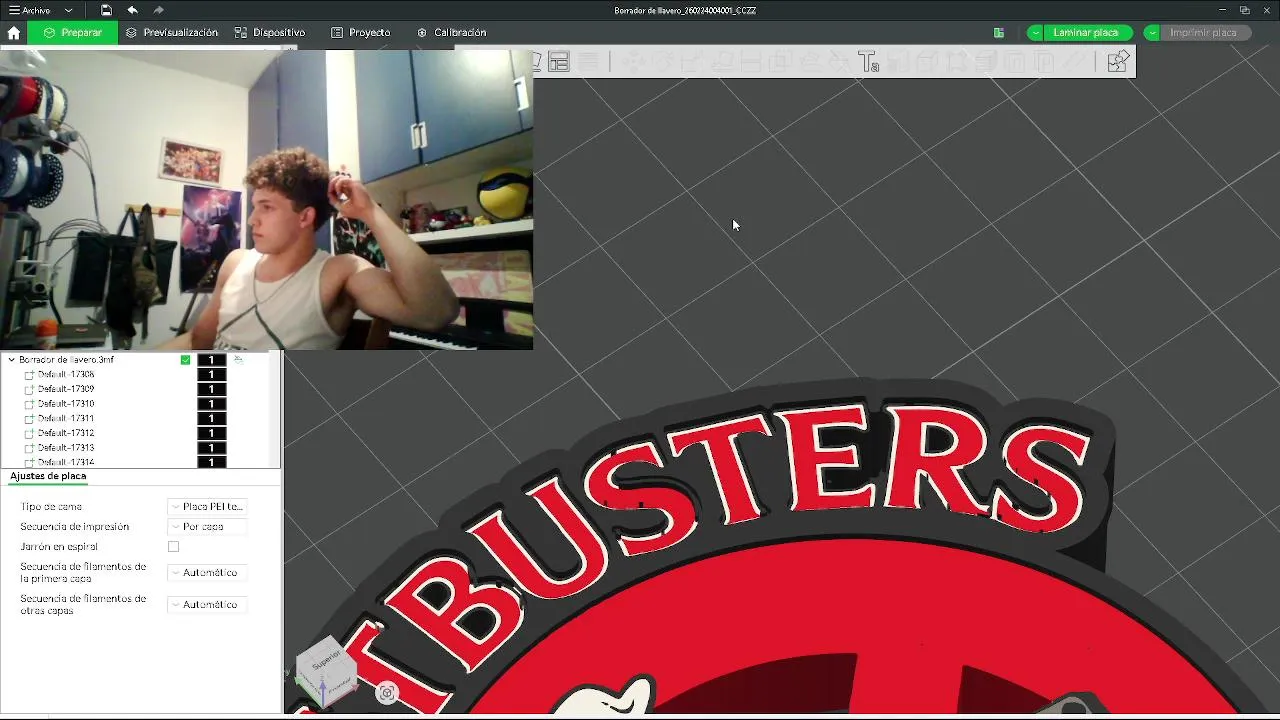Click the Tipo de cama label
The height and width of the screenshot is (720, 1280).
pos(51,507)
